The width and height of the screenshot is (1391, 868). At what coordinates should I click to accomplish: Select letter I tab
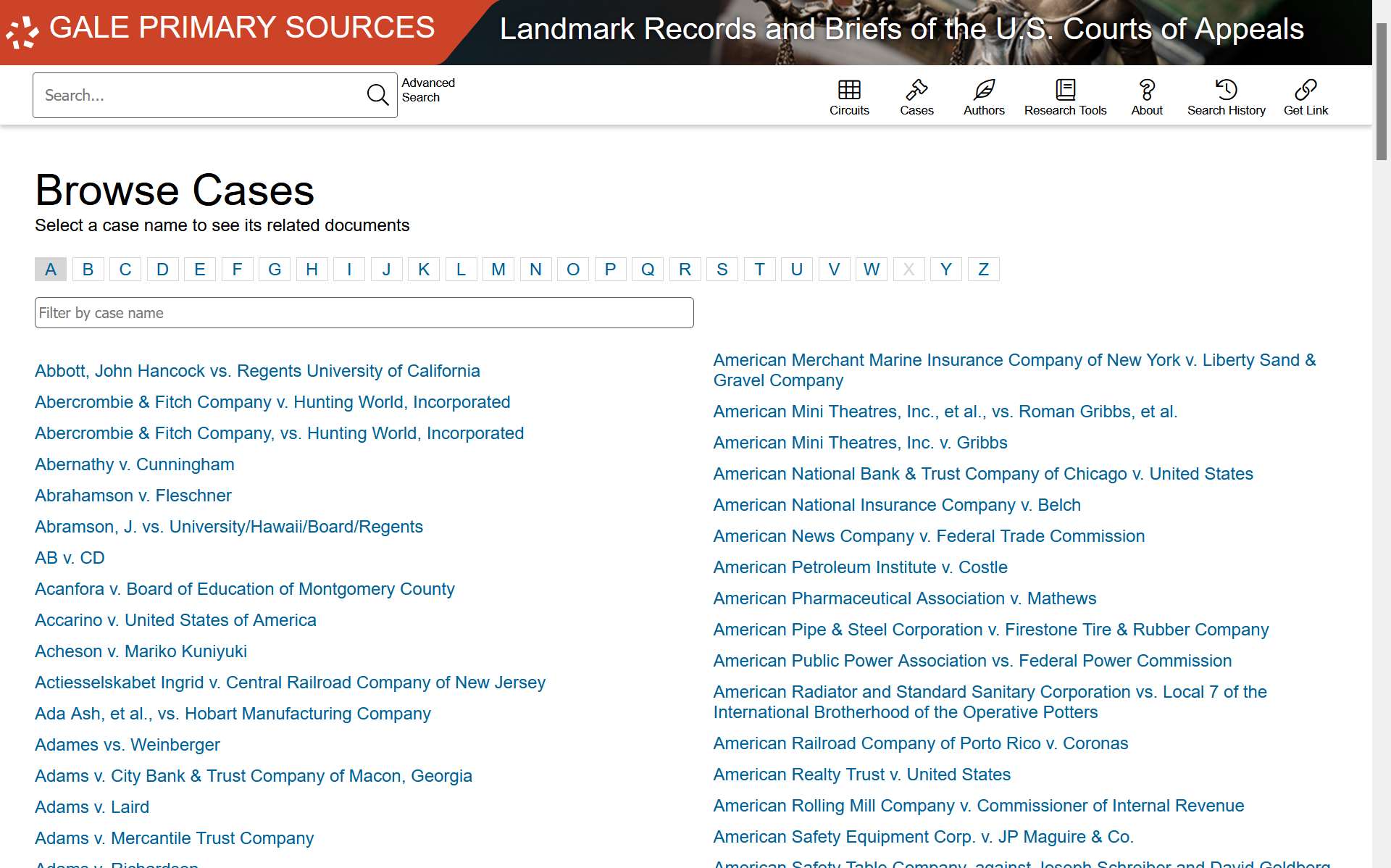pos(349,270)
